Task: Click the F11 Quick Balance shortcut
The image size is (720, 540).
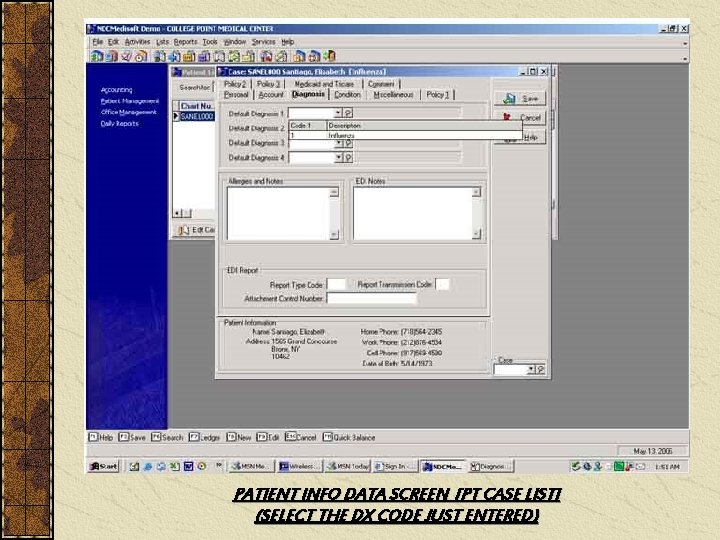Action: pos(349,437)
